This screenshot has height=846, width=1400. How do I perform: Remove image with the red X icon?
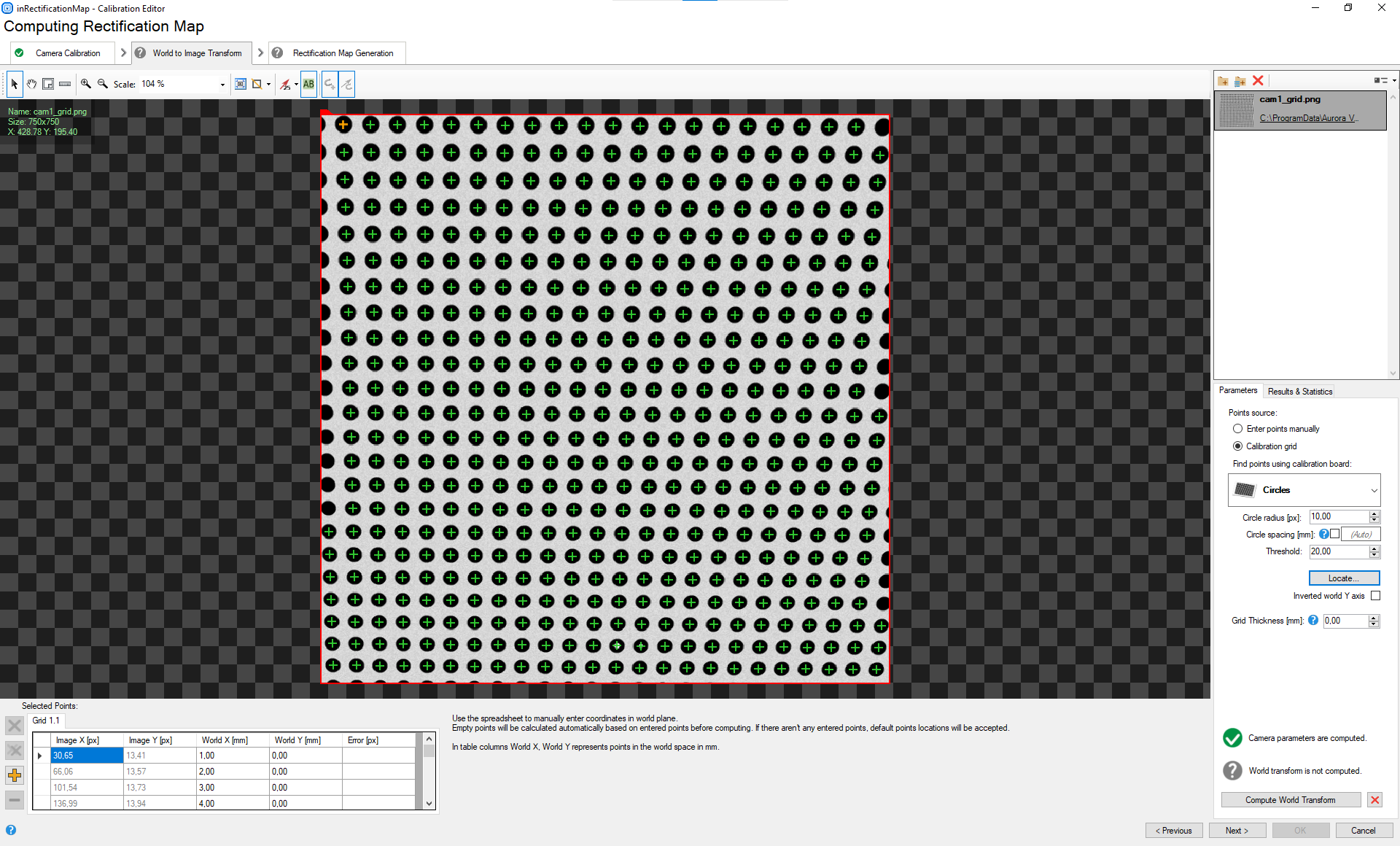point(1258,80)
